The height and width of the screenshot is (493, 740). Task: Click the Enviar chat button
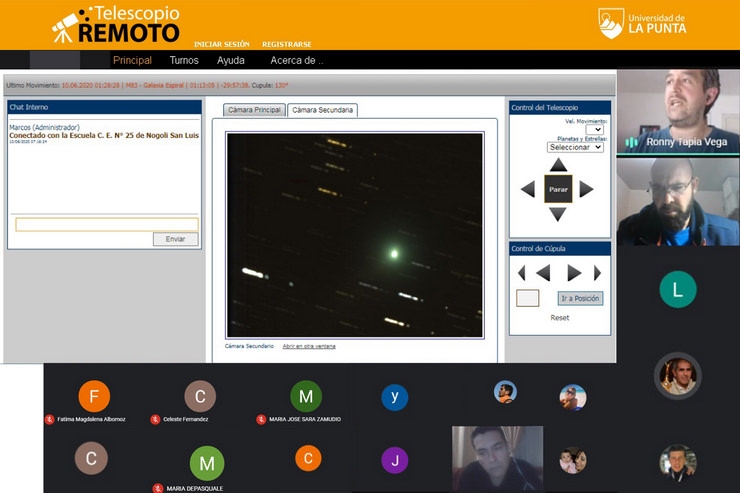click(x=176, y=239)
